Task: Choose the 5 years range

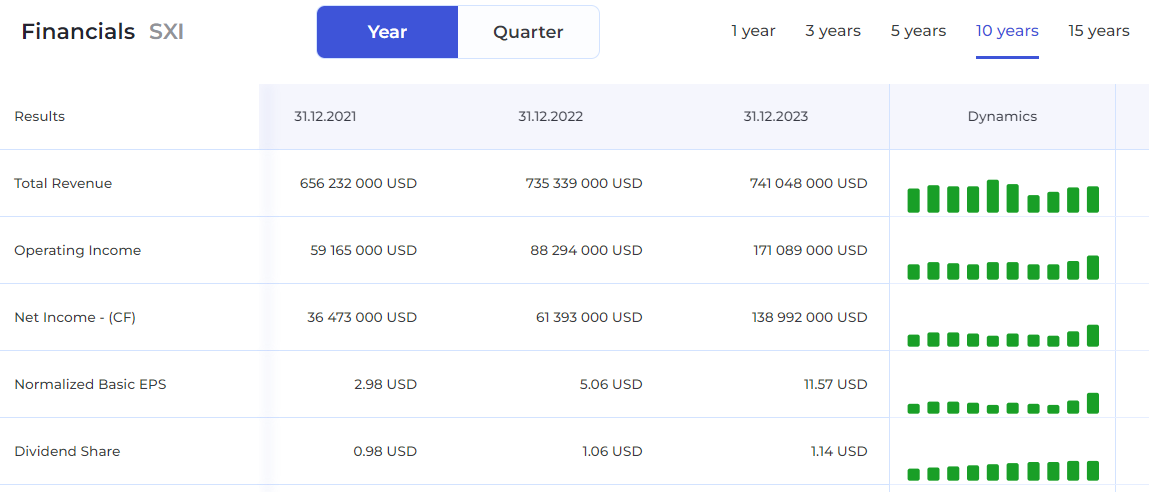Action: (x=918, y=31)
